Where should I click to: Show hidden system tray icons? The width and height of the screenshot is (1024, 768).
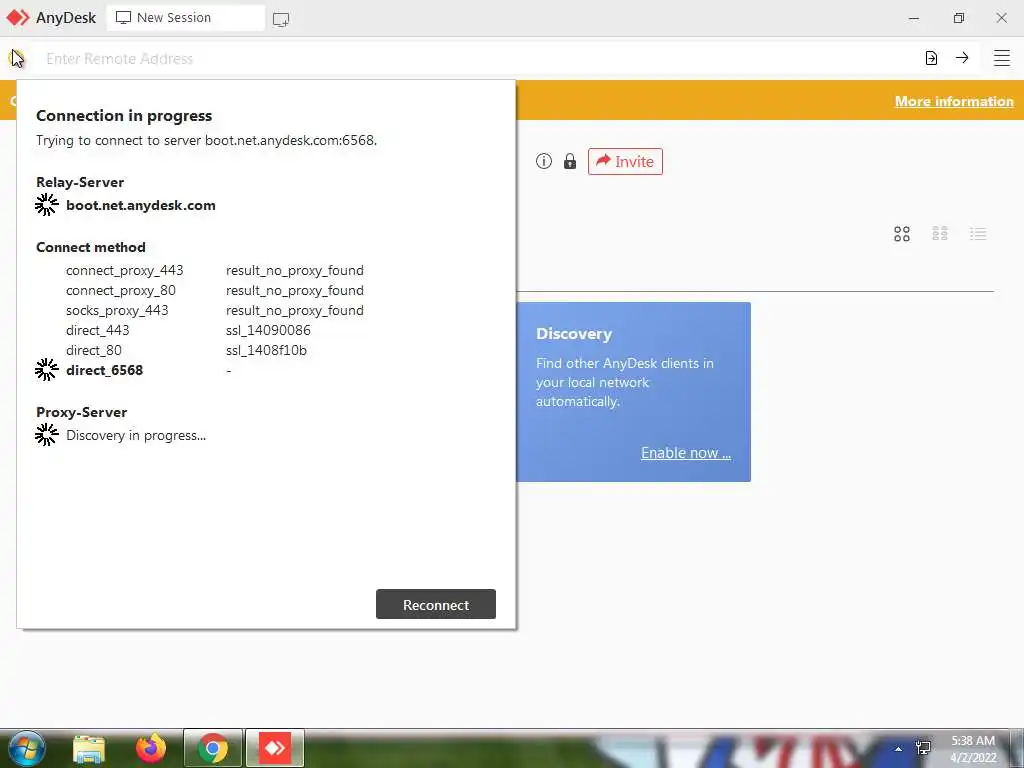click(x=899, y=749)
